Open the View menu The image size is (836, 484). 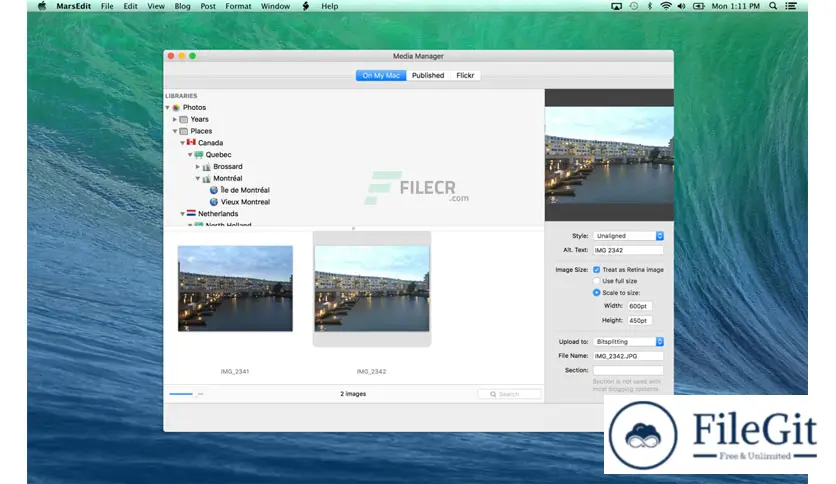[156, 6]
